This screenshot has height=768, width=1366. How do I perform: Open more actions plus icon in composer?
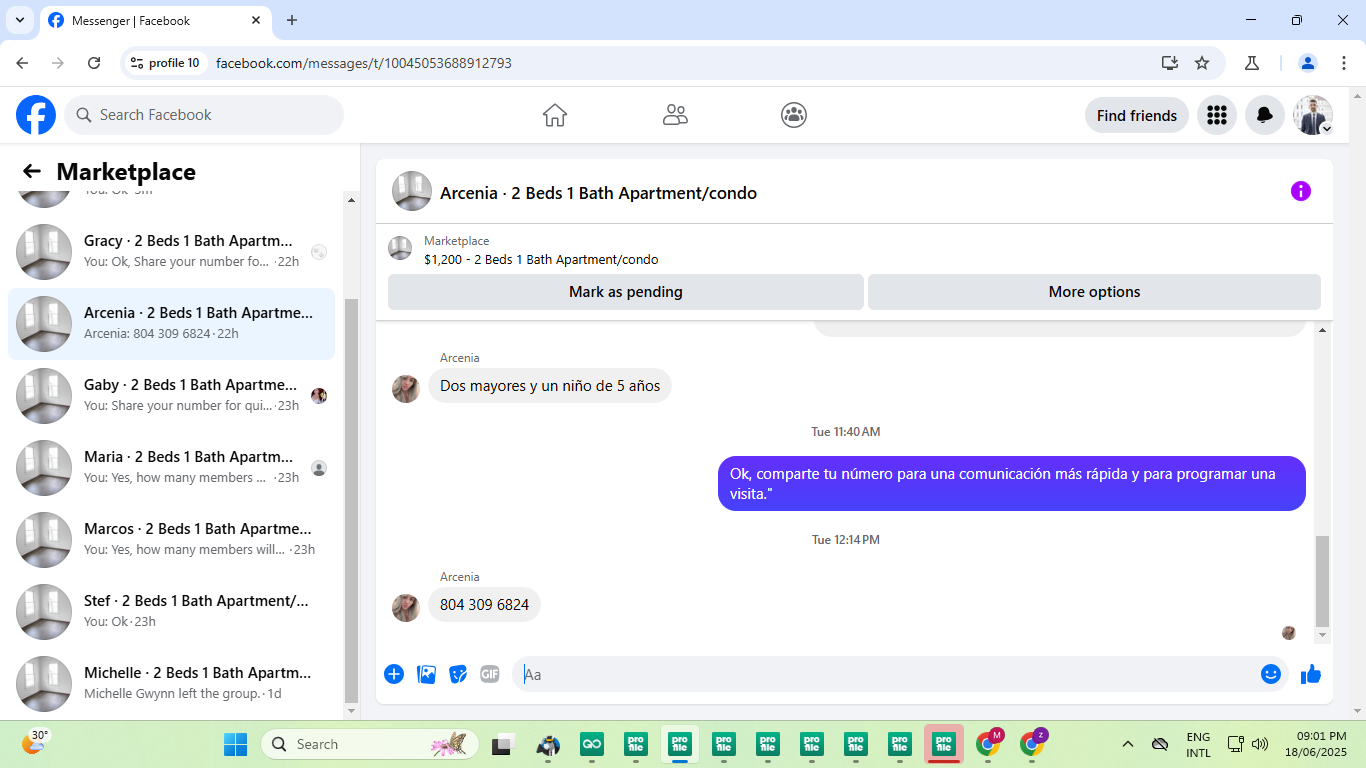[x=394, y=674]
